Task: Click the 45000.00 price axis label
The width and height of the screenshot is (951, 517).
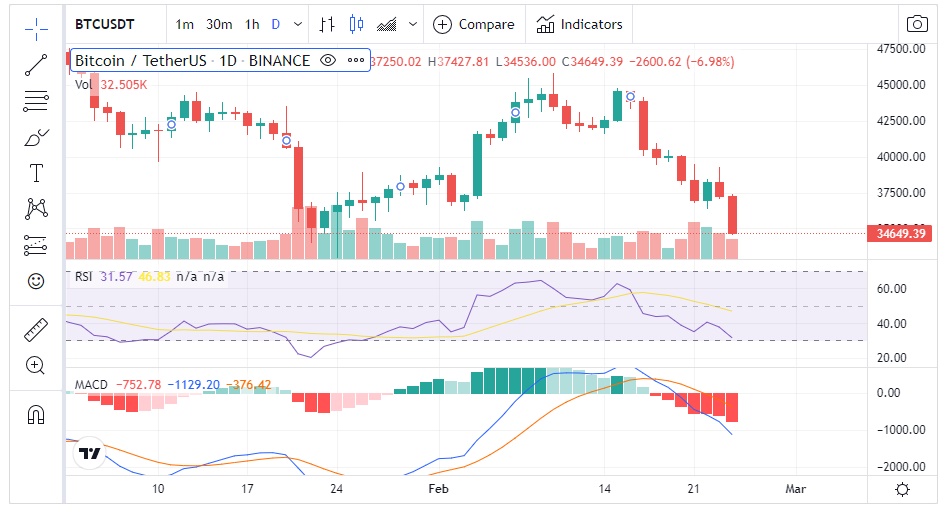Action: point(901,84)
